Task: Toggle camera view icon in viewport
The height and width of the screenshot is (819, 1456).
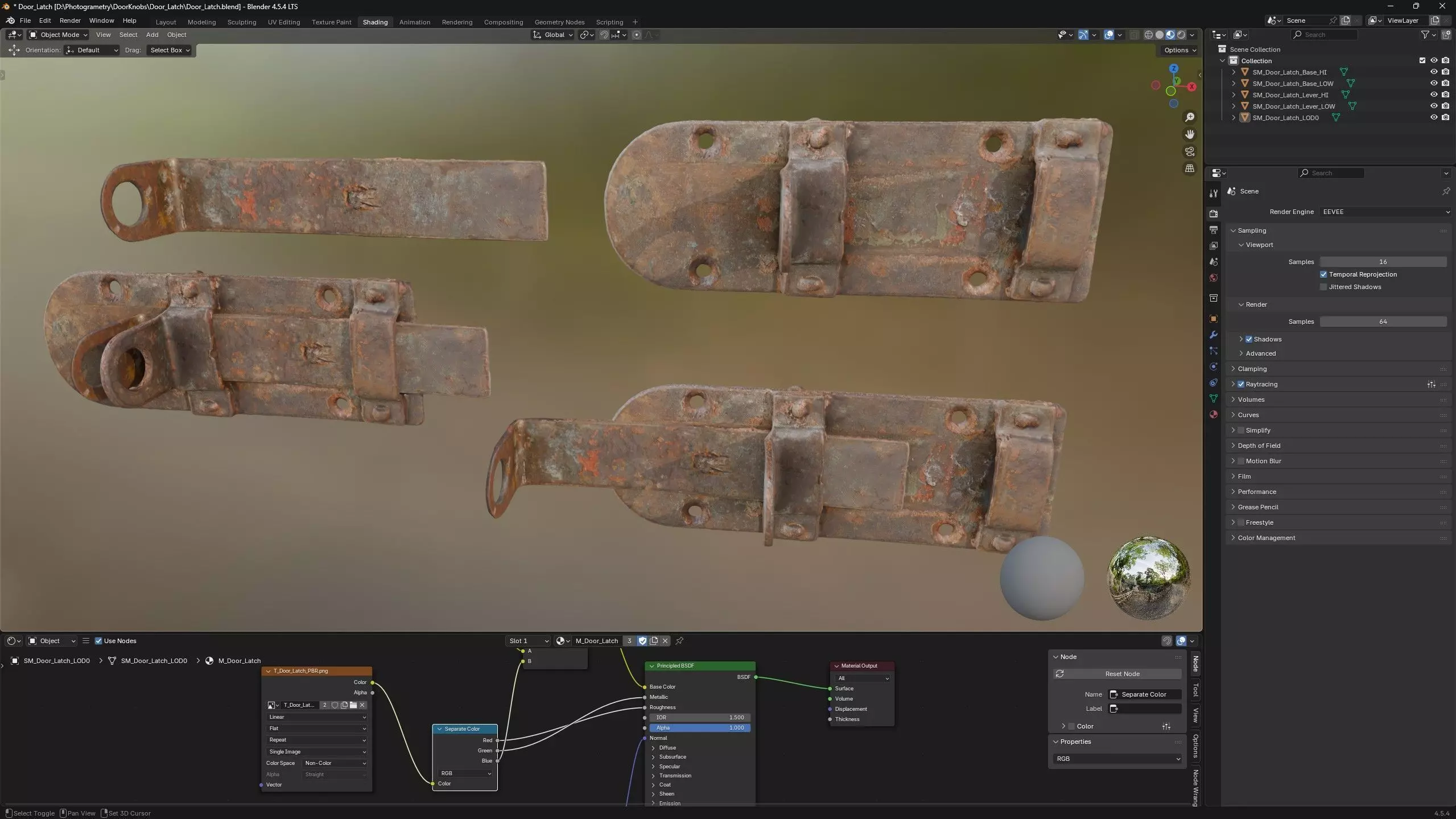Action: pos(1189,151)
